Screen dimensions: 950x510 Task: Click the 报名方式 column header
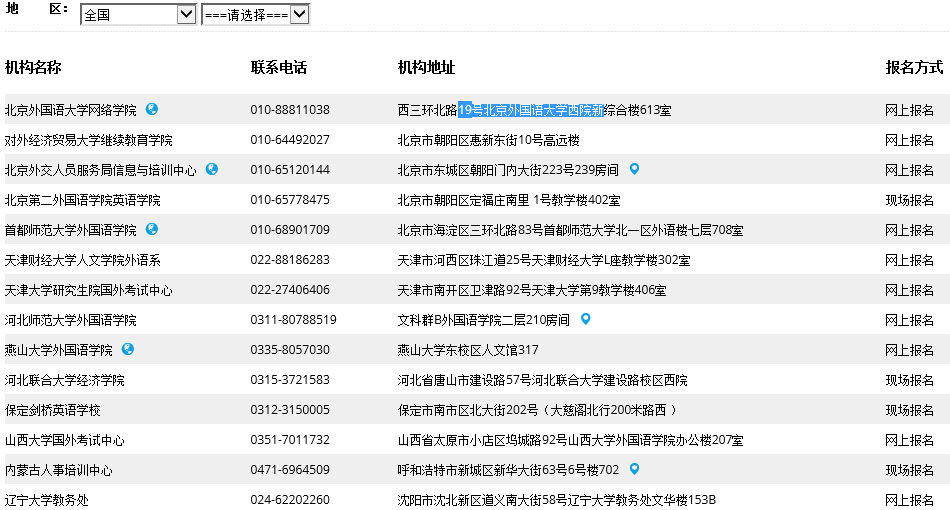914,68
